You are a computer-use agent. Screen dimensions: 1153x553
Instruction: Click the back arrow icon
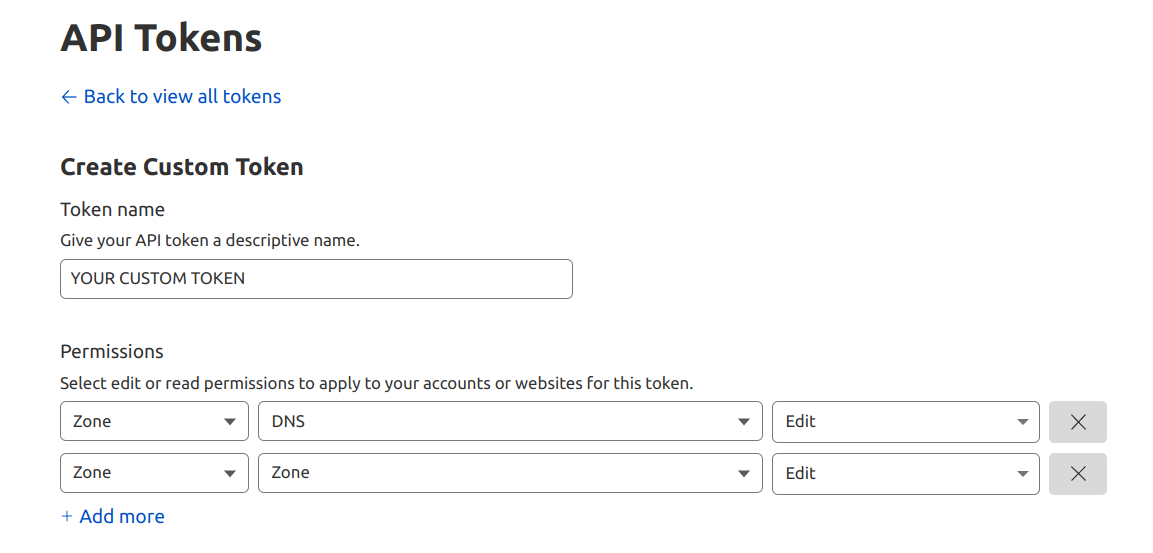(68, 97)
